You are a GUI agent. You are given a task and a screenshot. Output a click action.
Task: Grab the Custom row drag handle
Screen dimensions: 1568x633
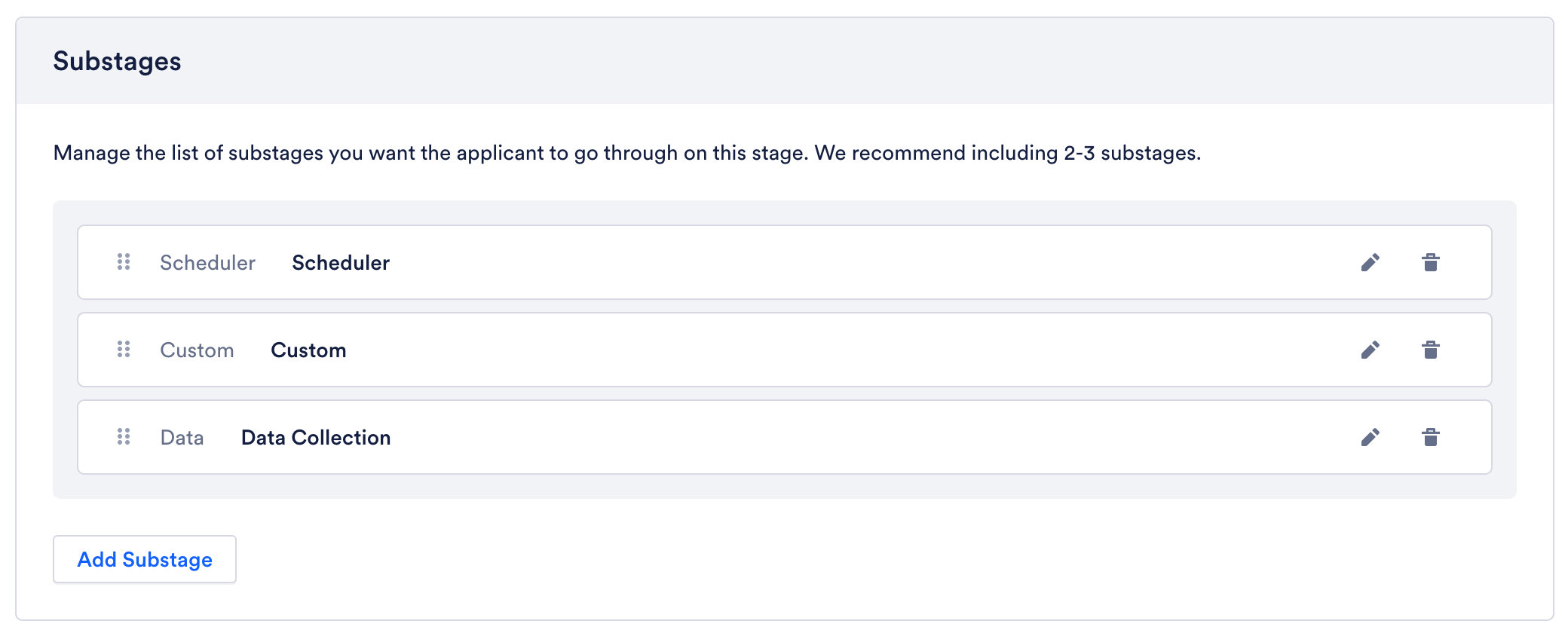coord(124,349)
